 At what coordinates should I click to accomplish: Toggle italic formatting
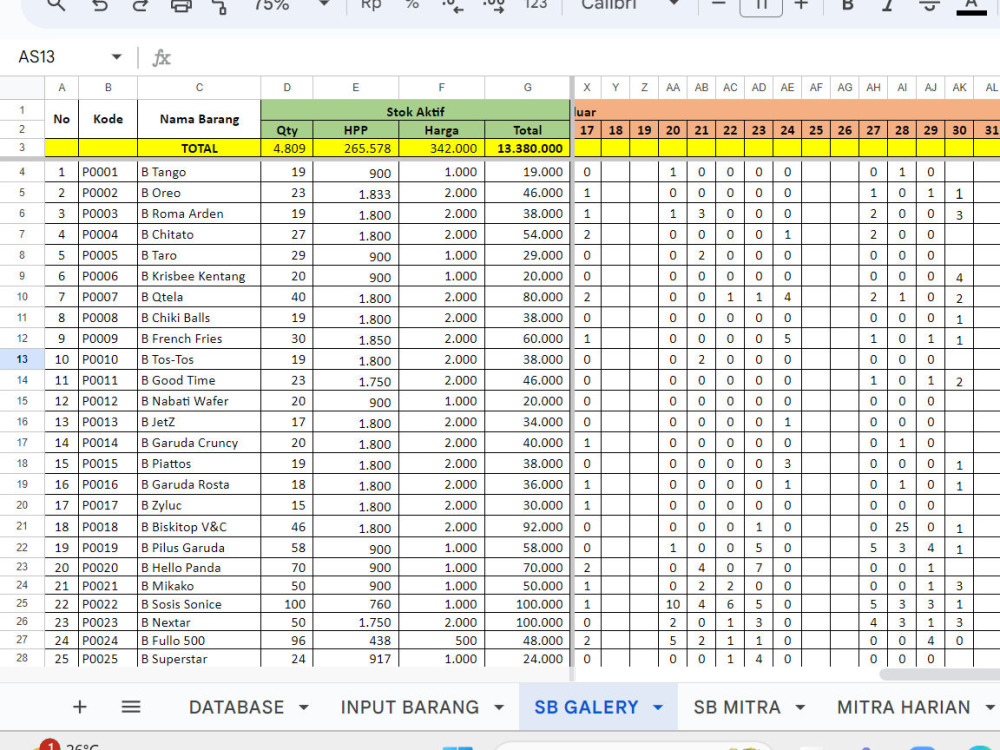887,5
